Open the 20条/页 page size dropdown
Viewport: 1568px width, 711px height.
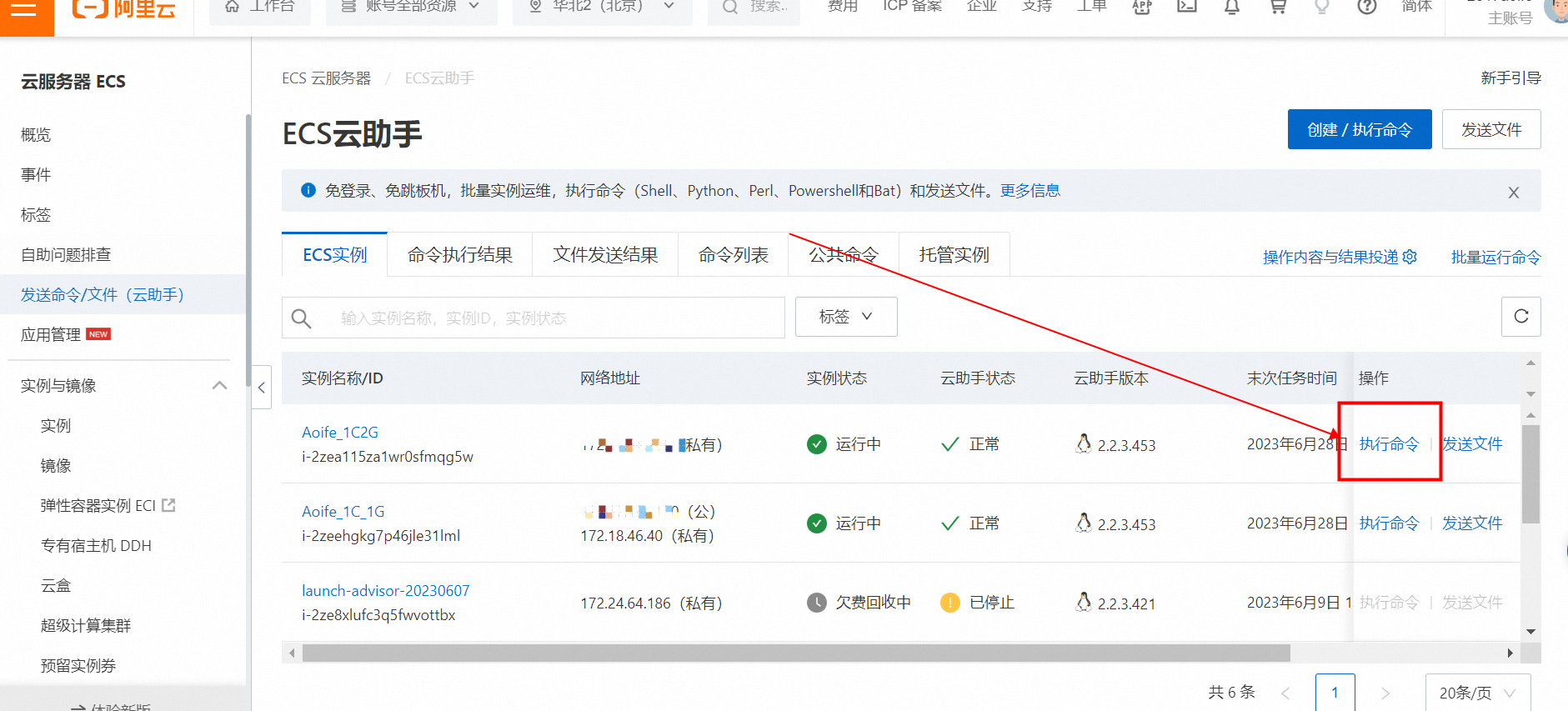1478,693
